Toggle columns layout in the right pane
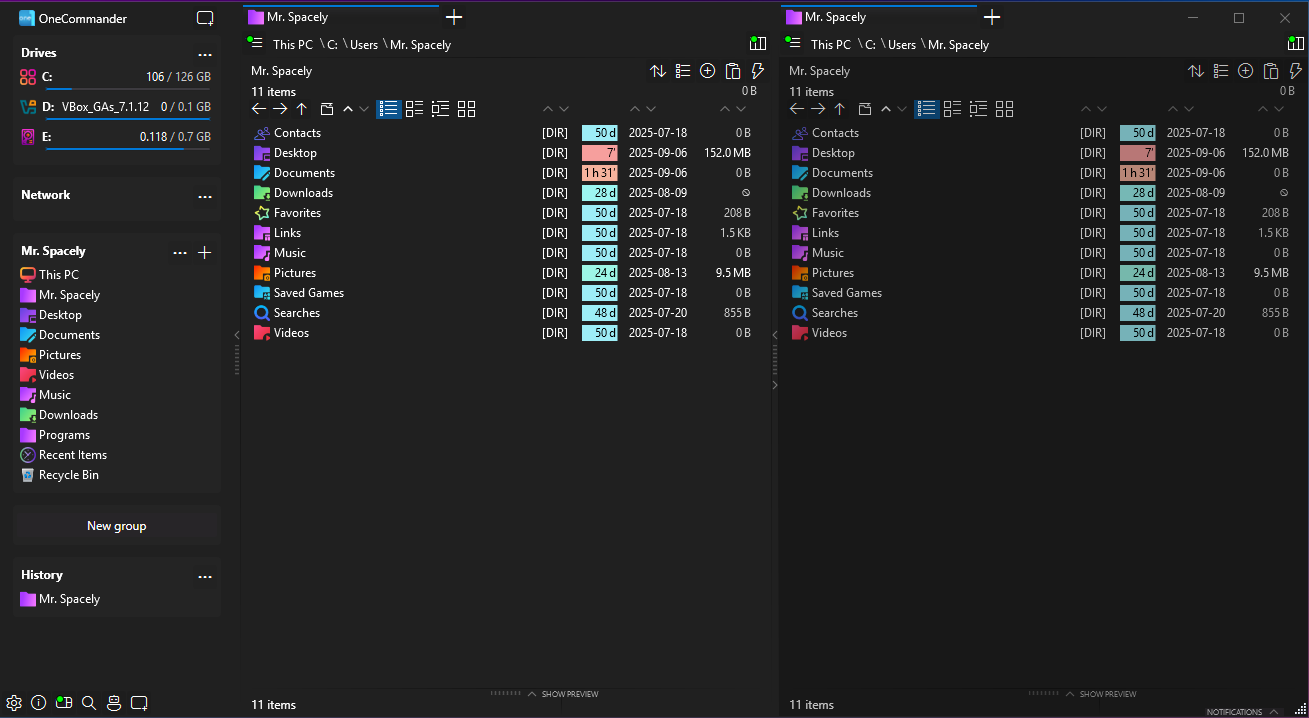This screenshot has width=1309, height=718. tap(1296, 44)
